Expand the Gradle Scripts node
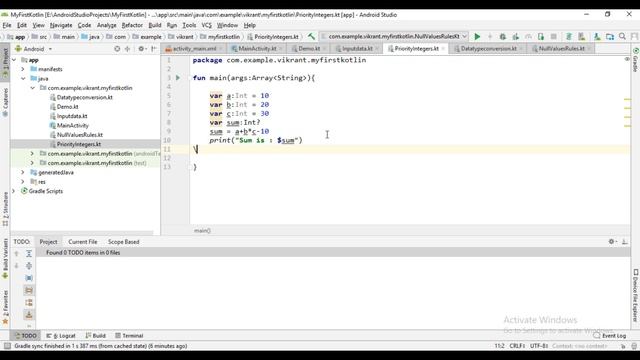 [14, 191]
